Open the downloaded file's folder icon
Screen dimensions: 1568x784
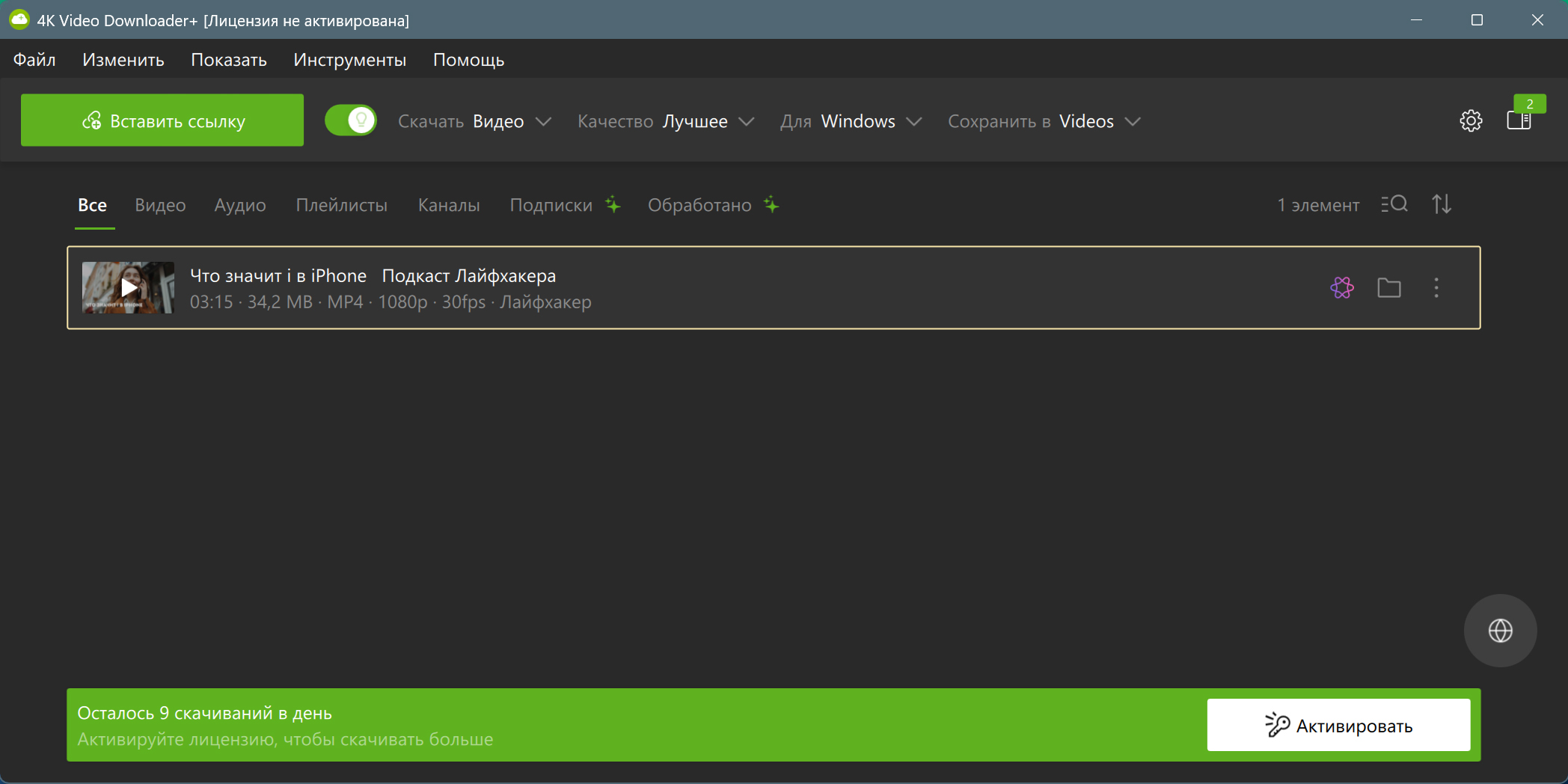click(x=1389, y=287)
